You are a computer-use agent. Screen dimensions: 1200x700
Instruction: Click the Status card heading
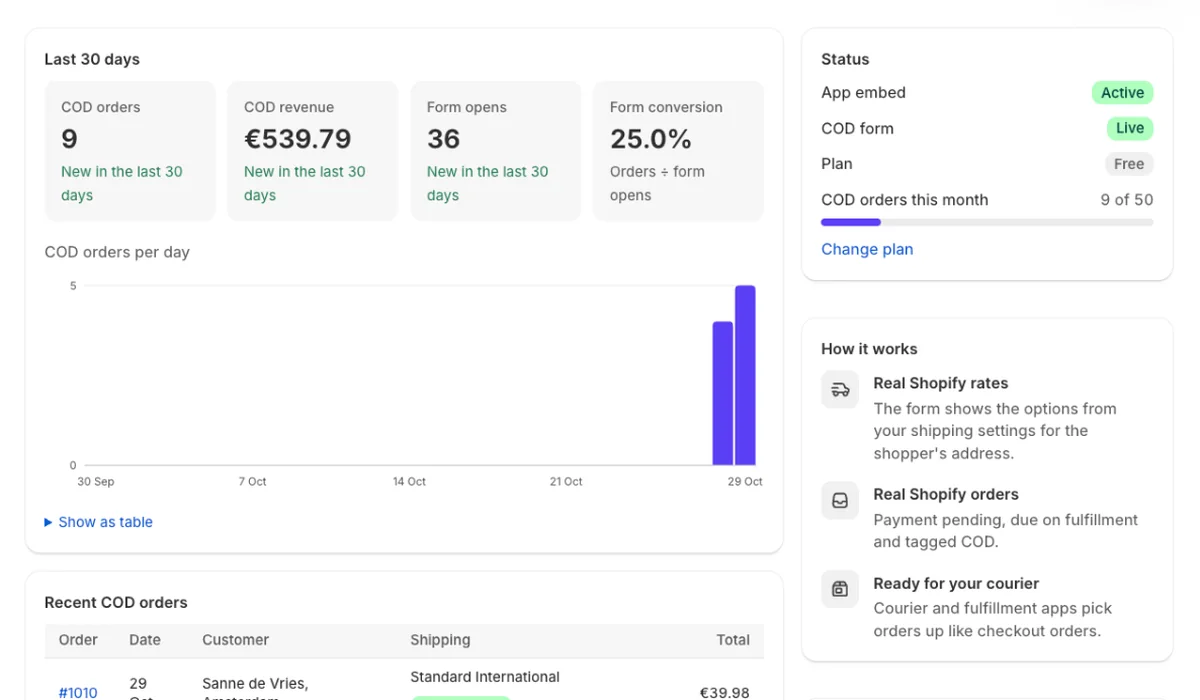point(845,59)
